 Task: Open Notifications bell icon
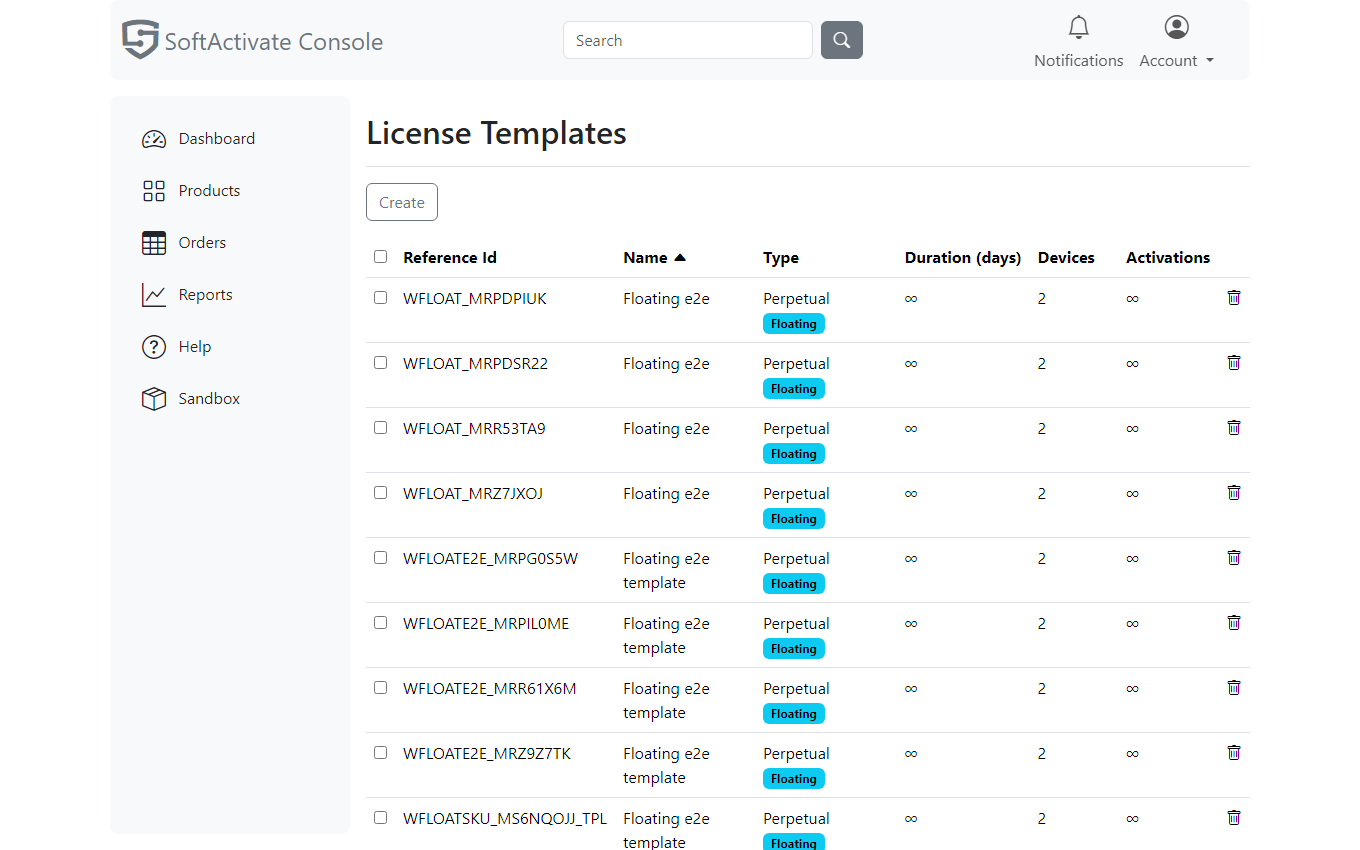coord(1078,27)
